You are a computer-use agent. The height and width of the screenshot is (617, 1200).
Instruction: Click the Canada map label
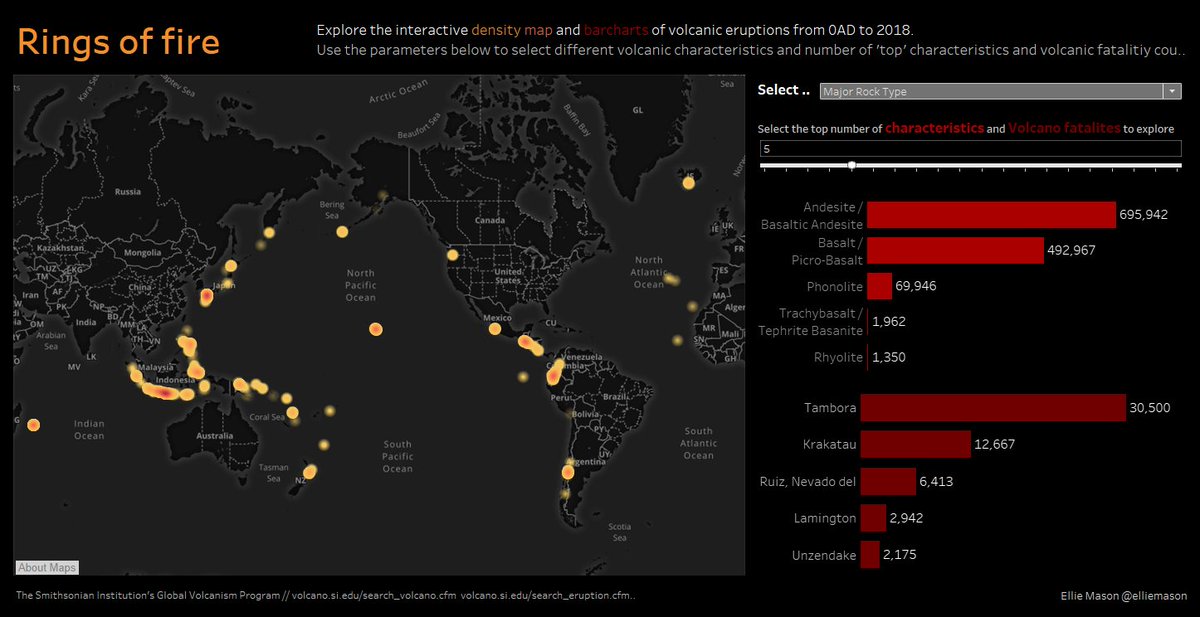pyautogui.click(x=491, y=220)
